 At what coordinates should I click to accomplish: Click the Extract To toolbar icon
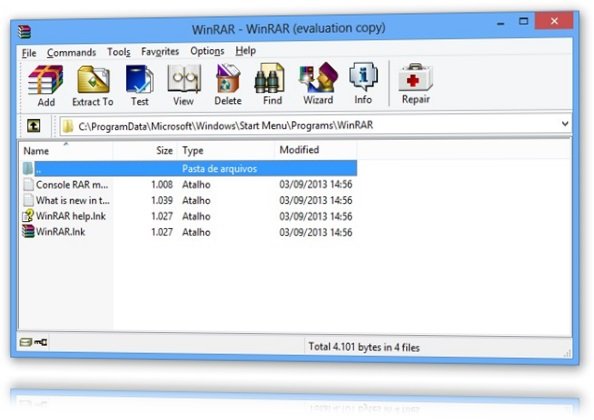click(93, 80)
